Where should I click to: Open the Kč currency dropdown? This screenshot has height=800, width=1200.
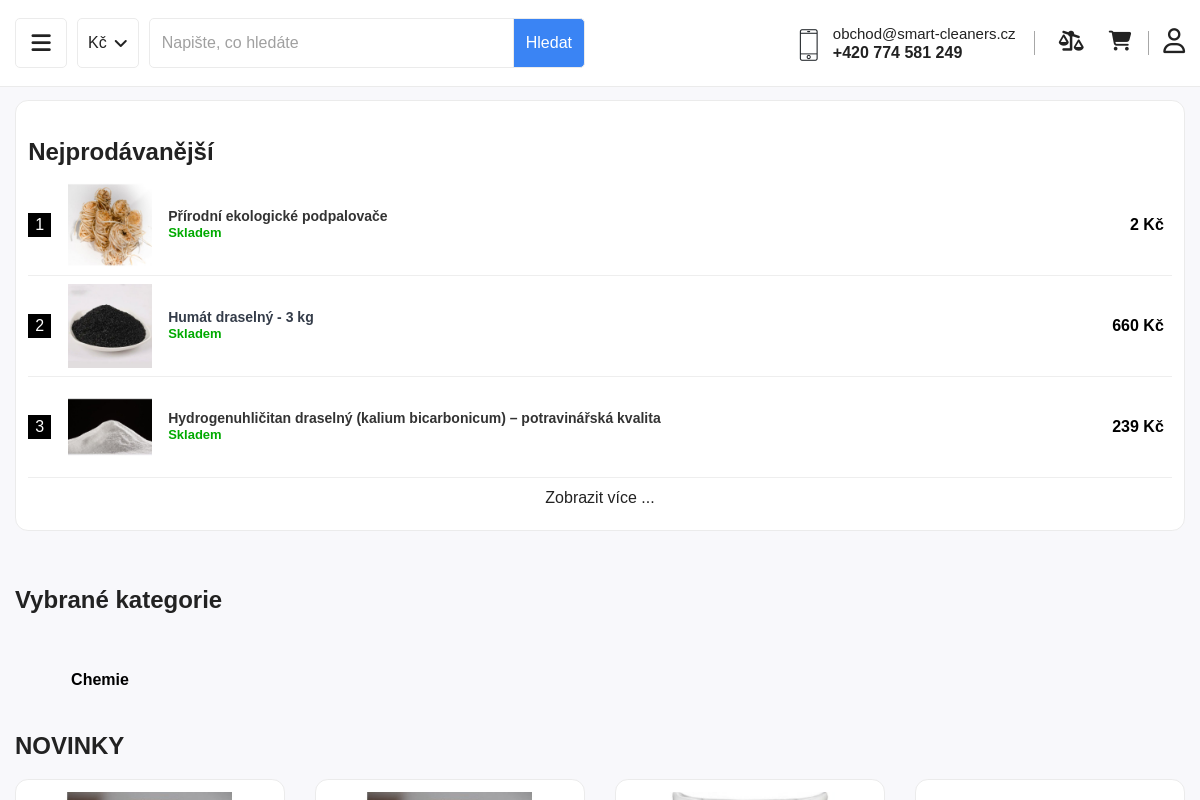tap(107, 43)
